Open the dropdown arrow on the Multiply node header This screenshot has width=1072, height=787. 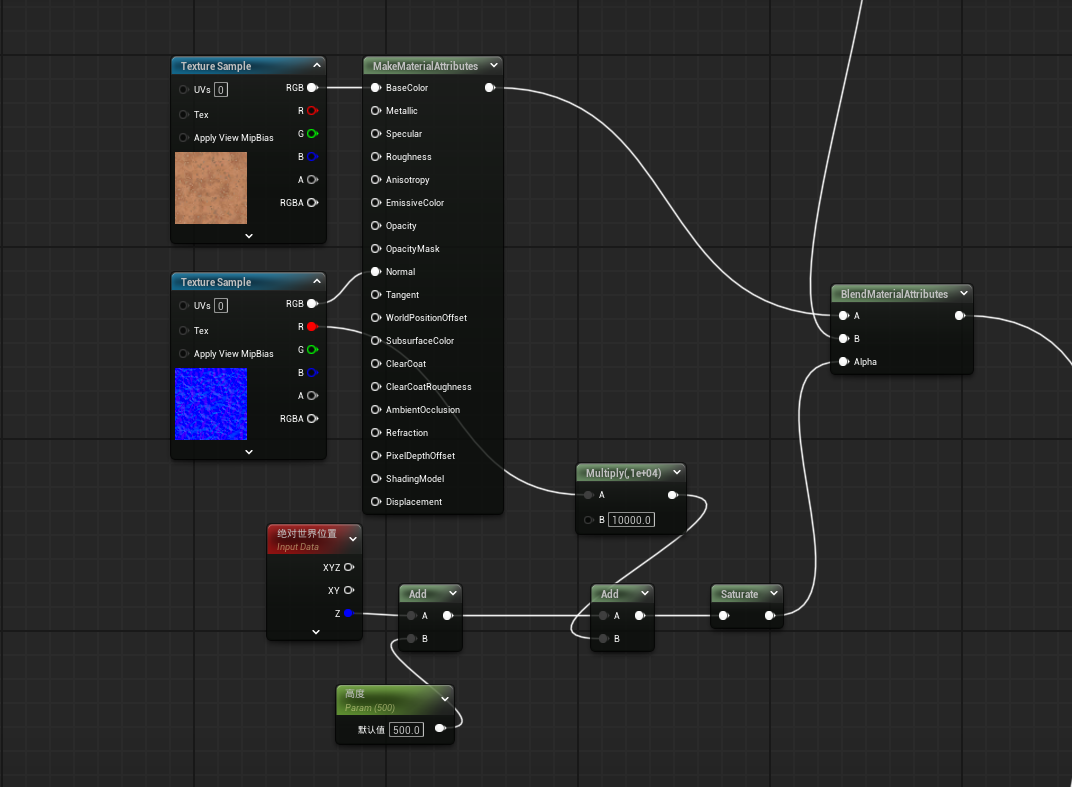[677, 472]
